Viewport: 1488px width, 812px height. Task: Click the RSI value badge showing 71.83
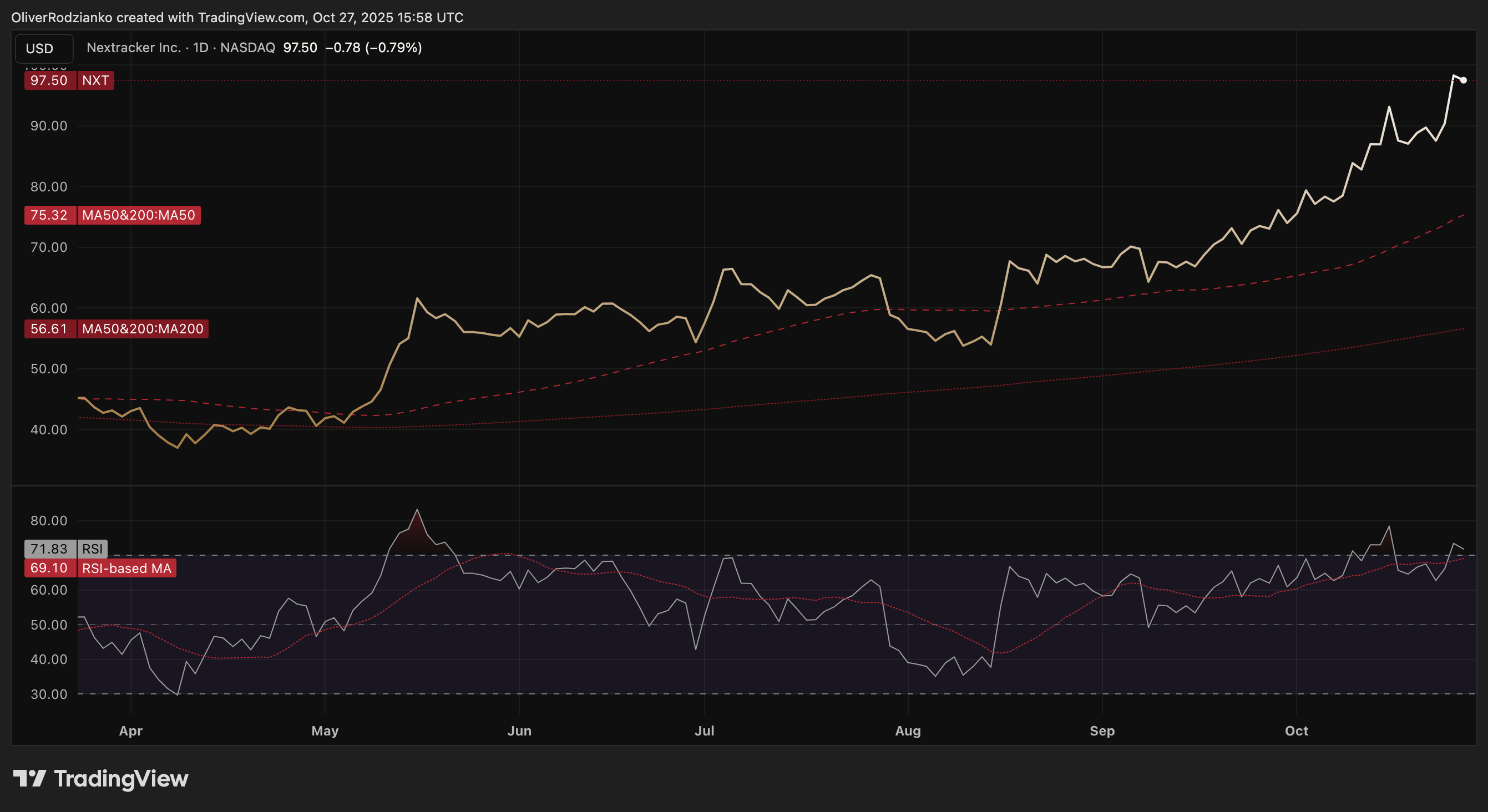(x=49, y=549)
